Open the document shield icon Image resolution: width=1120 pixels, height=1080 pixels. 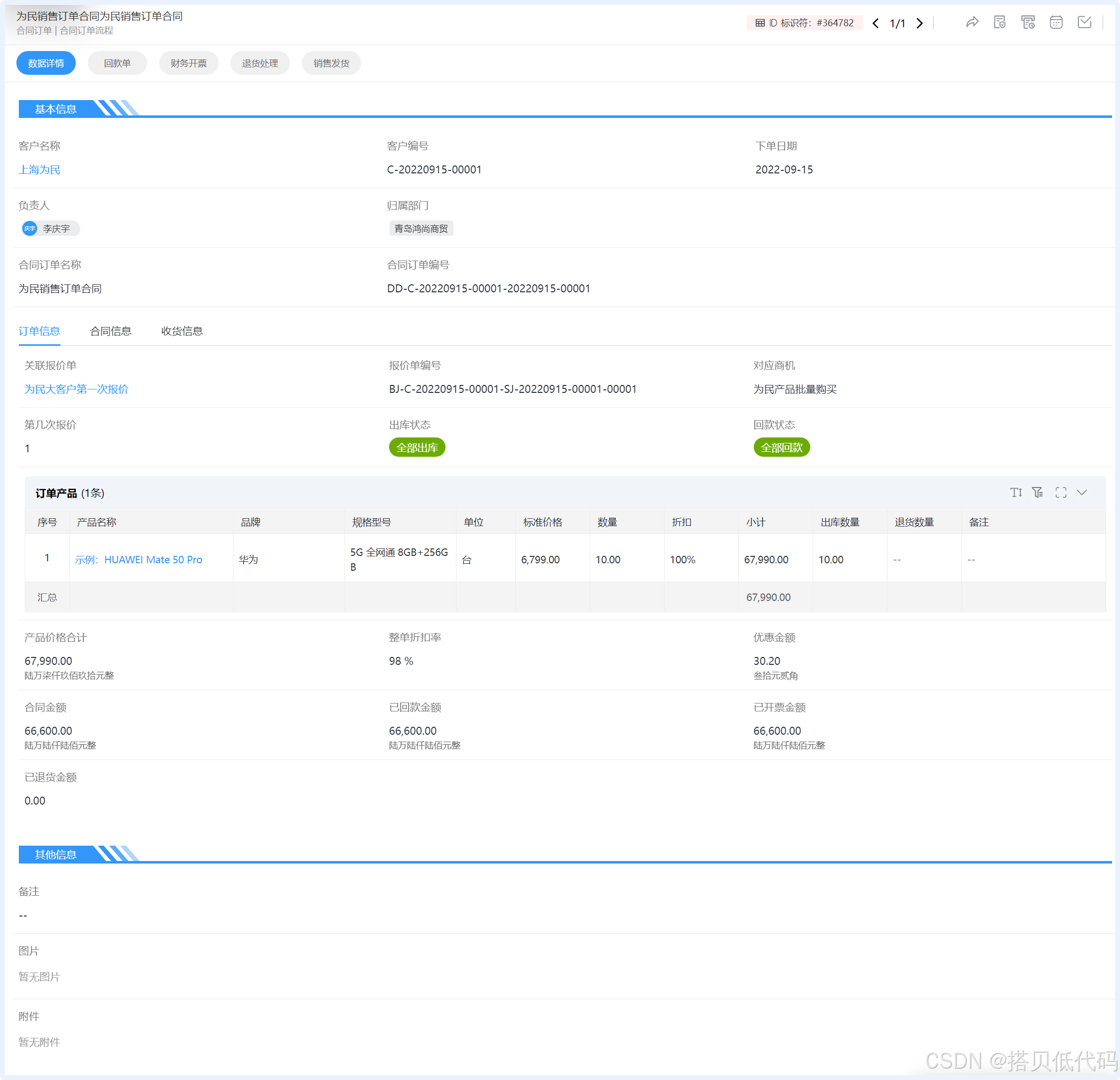[1000, 22]
